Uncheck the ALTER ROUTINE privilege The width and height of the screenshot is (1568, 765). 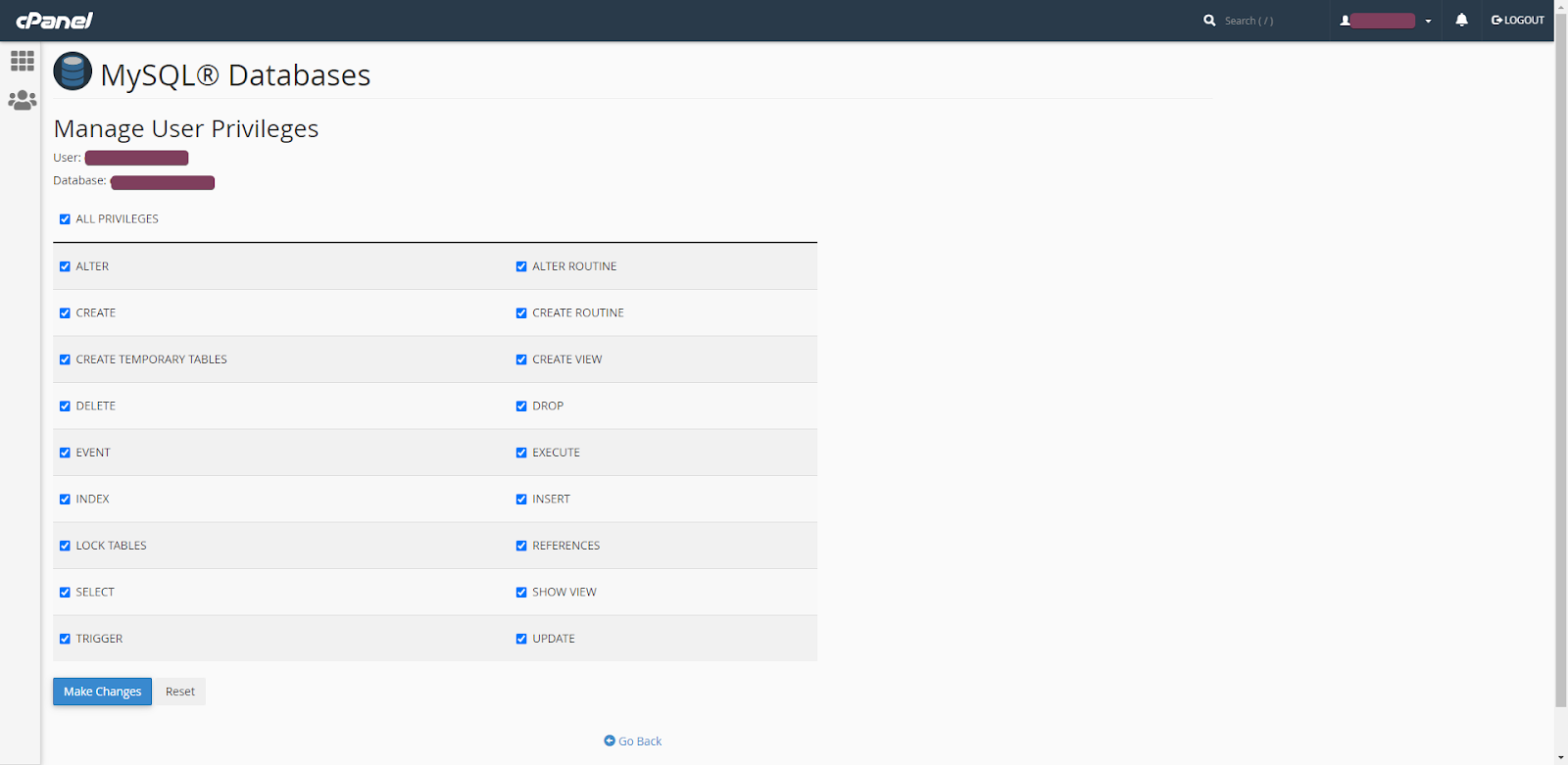point(521,266)
